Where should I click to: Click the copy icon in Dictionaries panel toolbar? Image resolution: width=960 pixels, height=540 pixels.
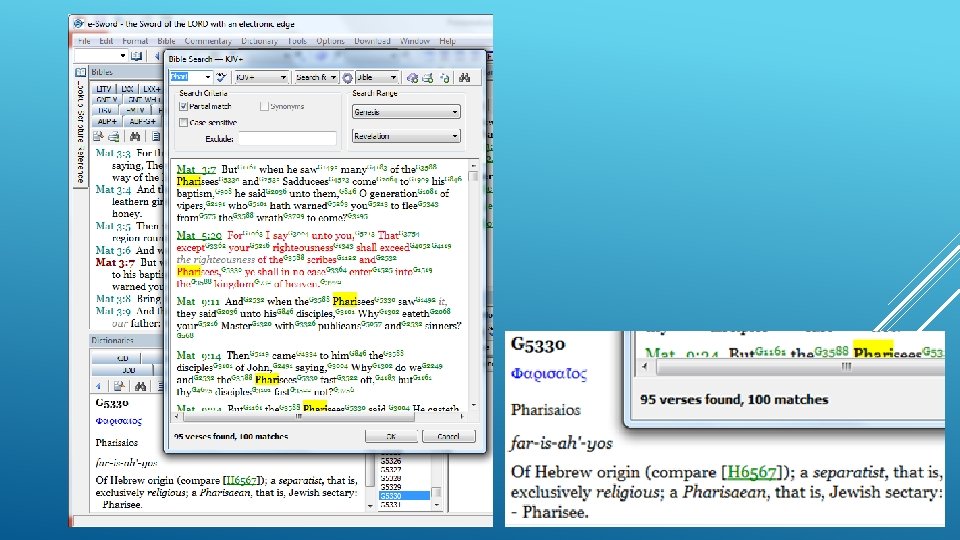pyautogui.click(x=119, y=386)
